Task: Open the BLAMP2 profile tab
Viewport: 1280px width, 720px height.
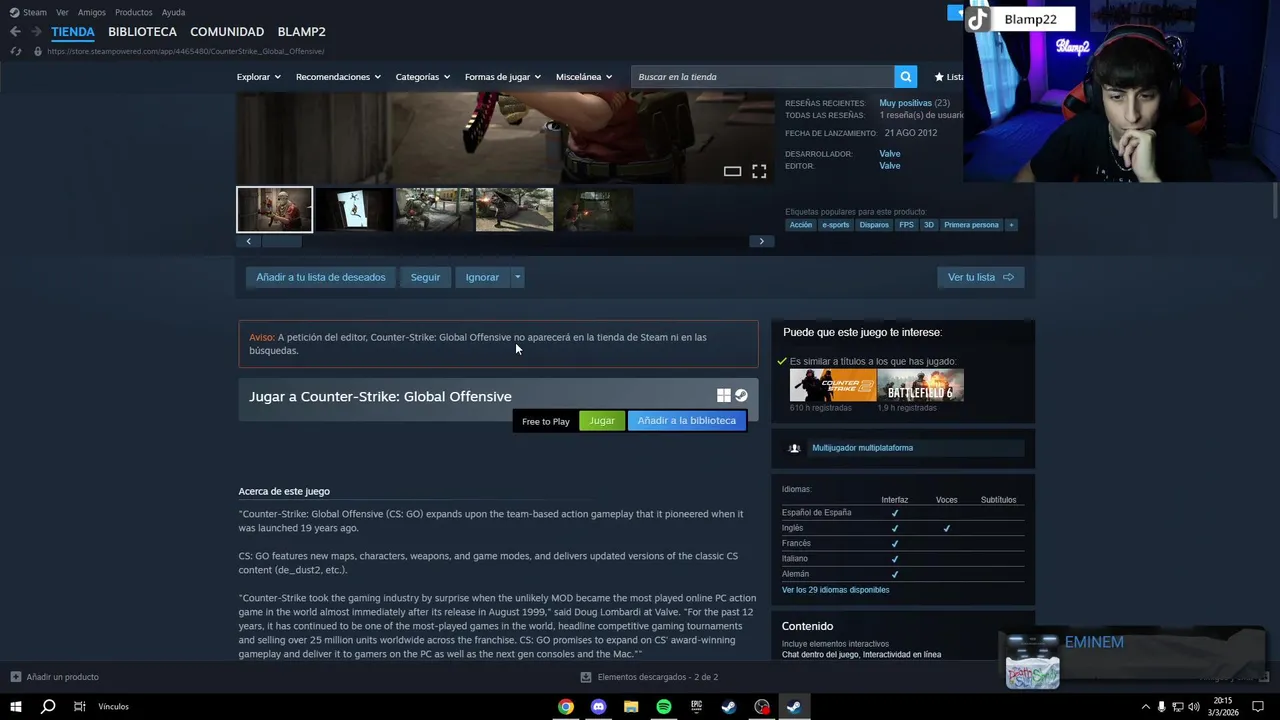Action: tap(301, 32)
